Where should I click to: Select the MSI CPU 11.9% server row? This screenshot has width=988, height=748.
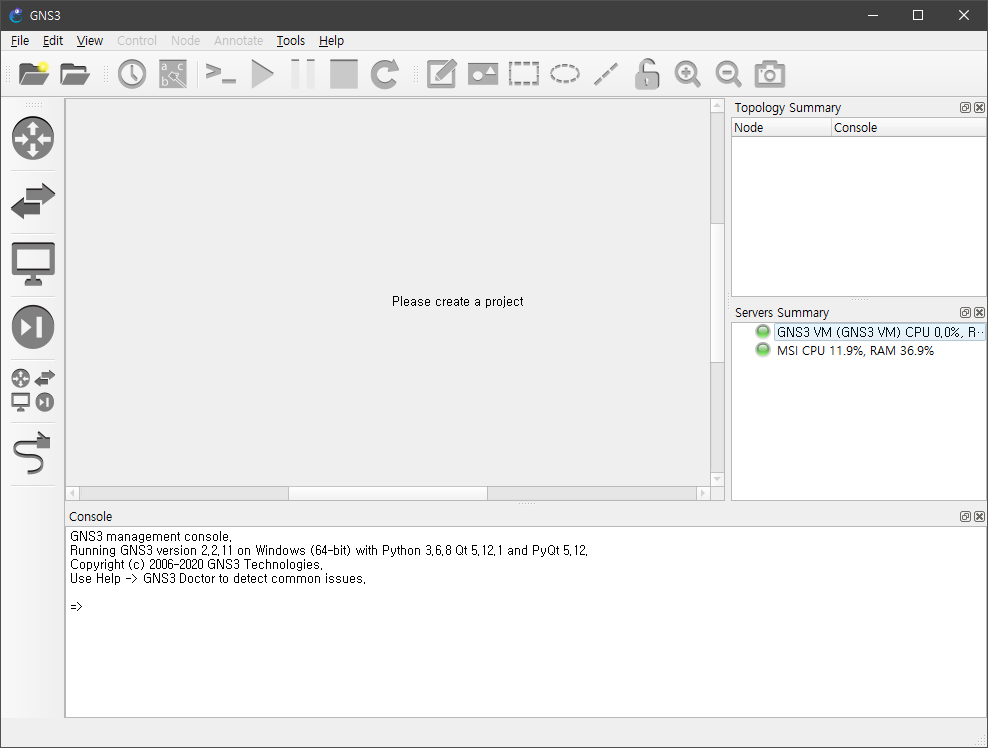[855, 350]
